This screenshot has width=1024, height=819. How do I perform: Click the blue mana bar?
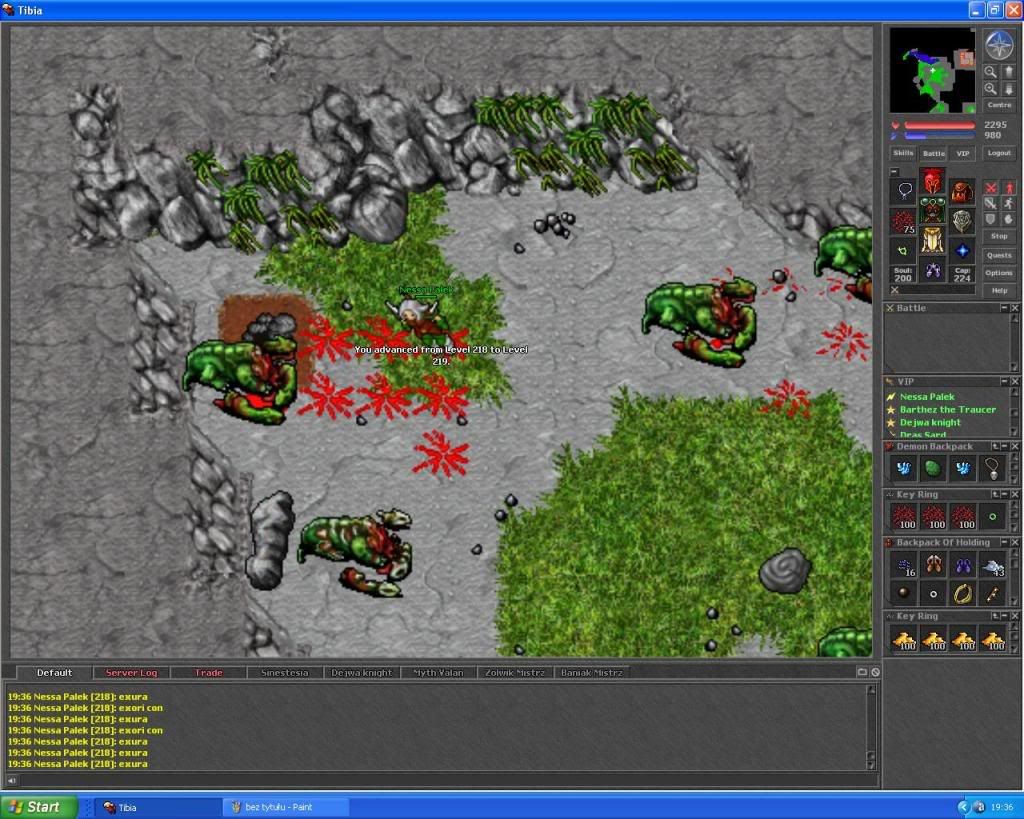[x=939, y=136]
